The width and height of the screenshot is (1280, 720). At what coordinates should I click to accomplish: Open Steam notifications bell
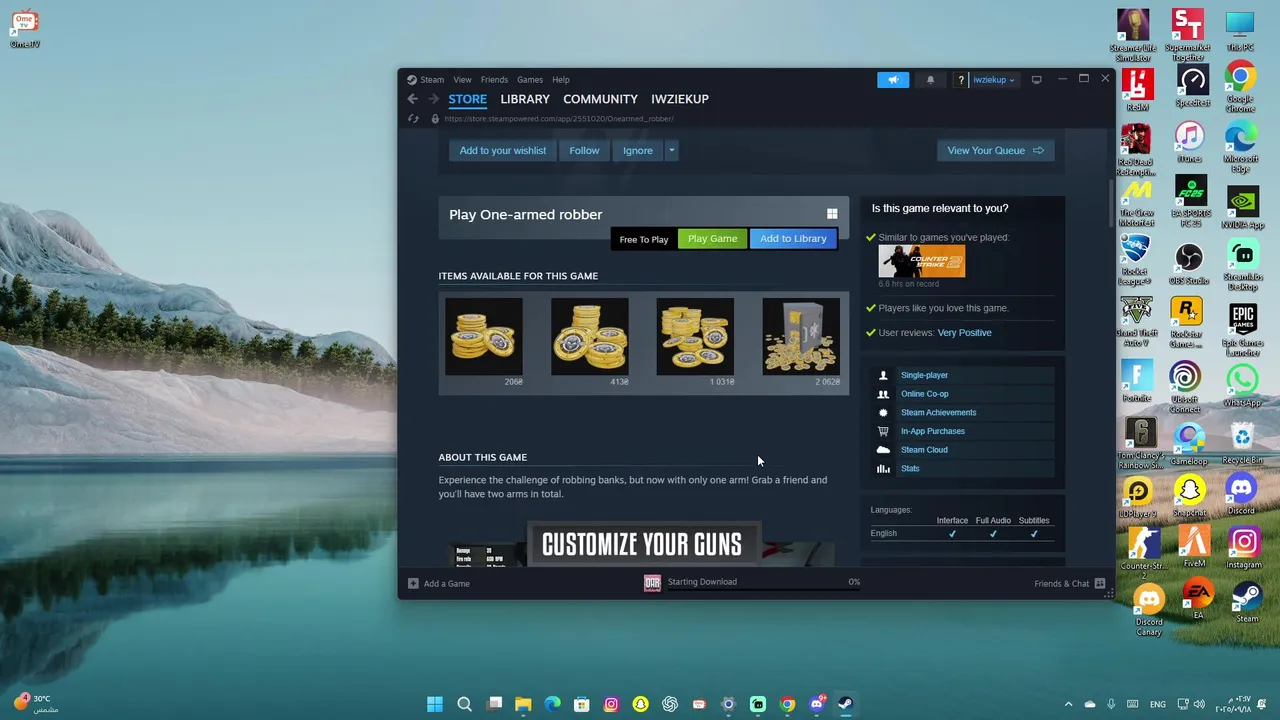pyautogui.click(x=930, y=80)
